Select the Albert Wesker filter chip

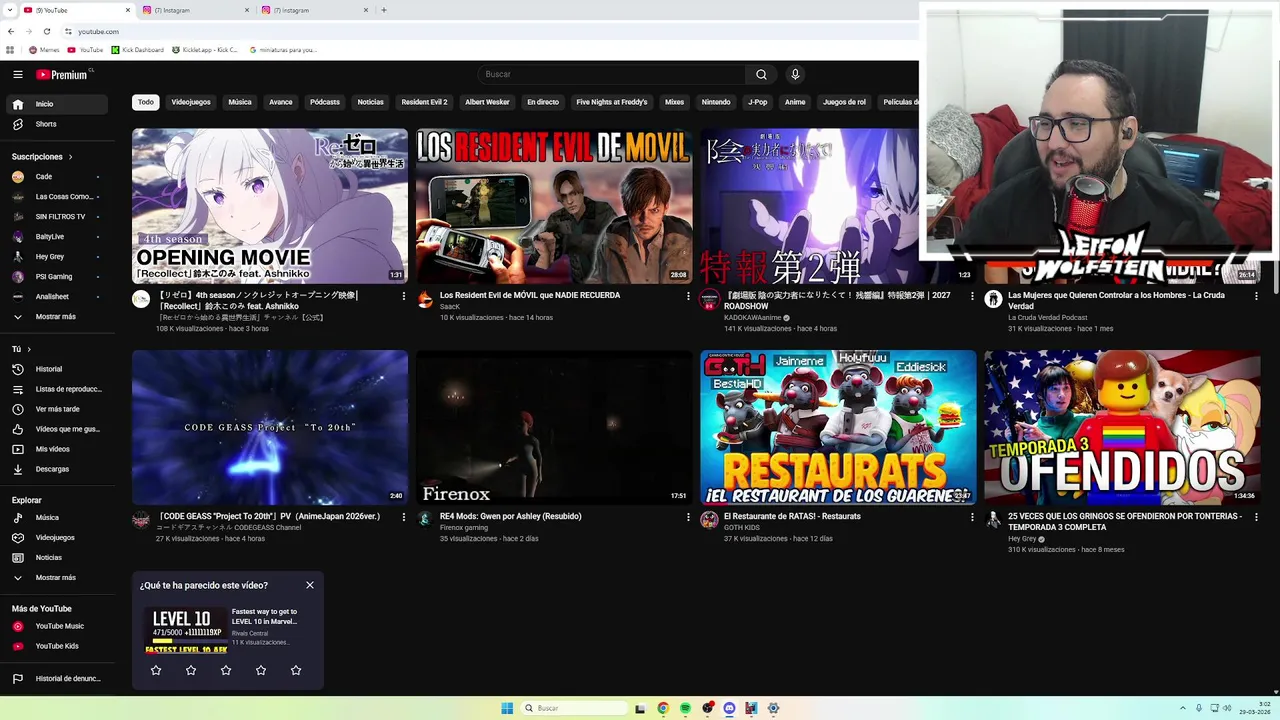click(x=487, y=102)
